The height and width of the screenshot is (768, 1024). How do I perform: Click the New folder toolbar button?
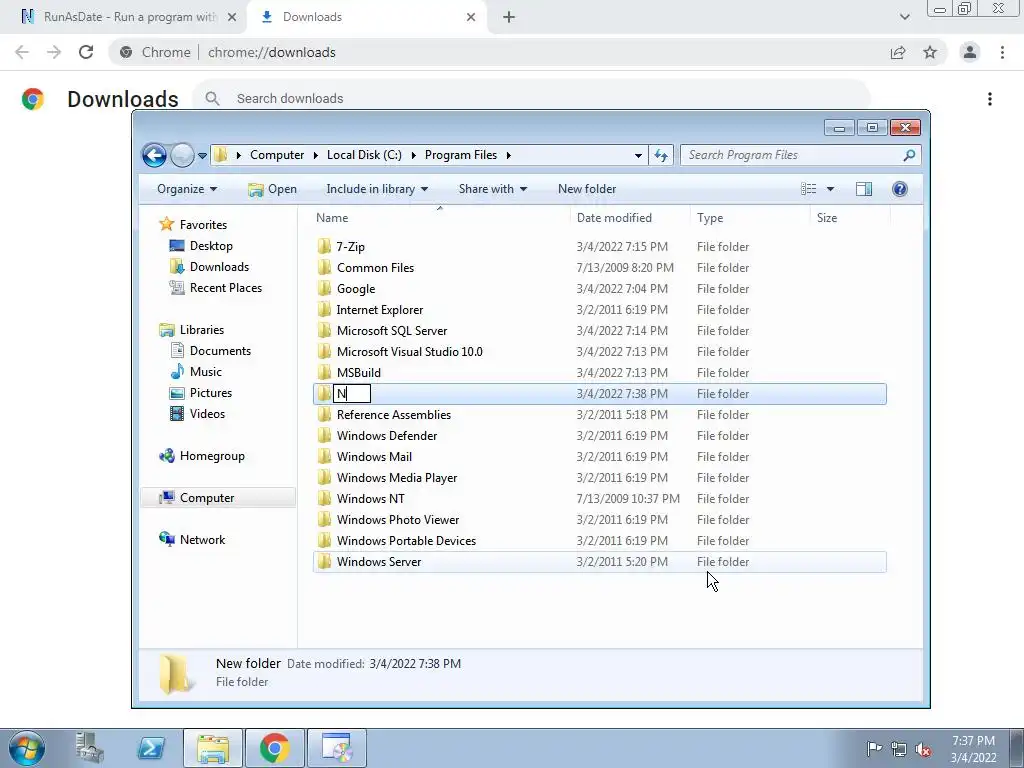click(586, 189)
